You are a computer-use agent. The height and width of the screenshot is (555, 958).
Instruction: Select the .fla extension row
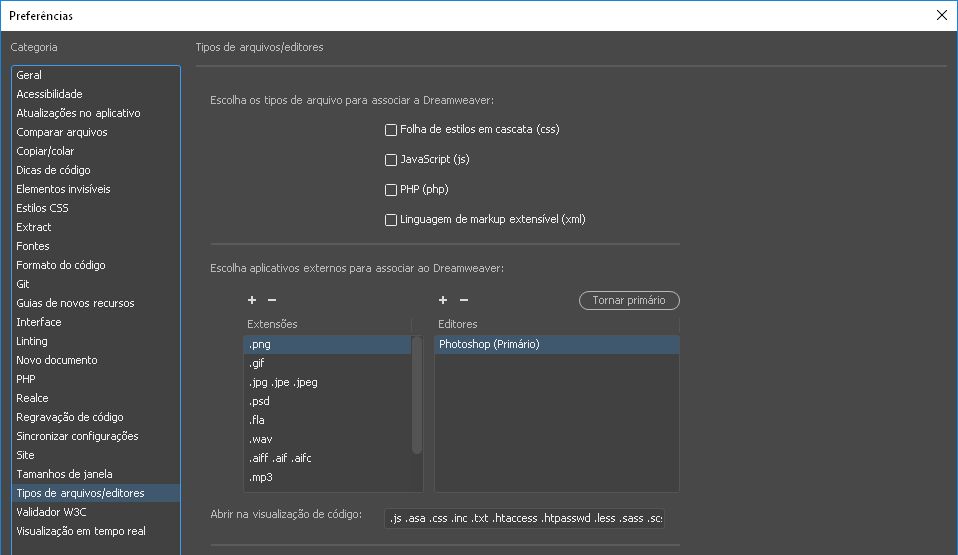tap(327, 420)
